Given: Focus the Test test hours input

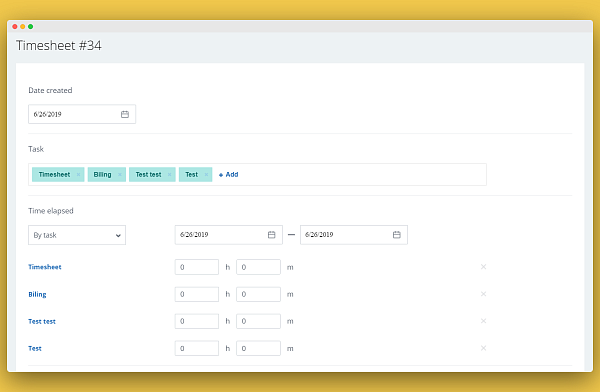Looking at the screenshot, I should pos(197,321).
